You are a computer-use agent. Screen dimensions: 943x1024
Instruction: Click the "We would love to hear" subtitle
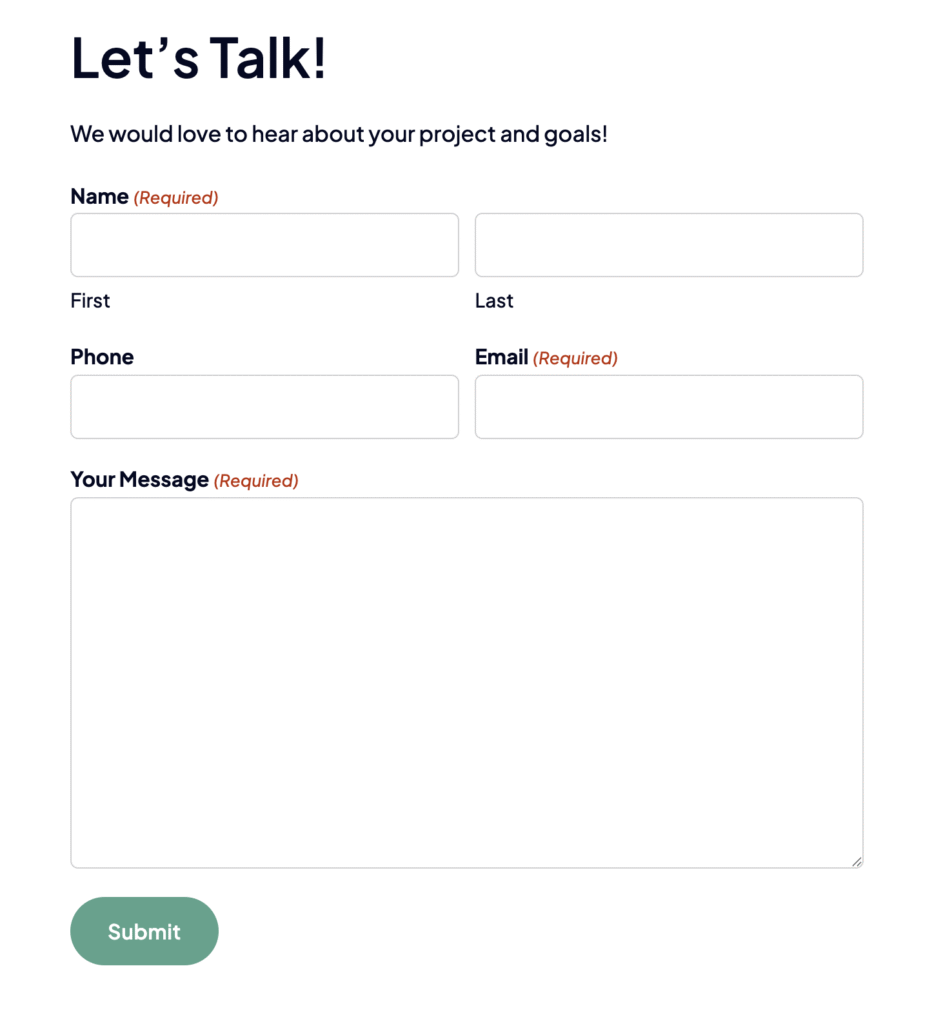point(338,134)
